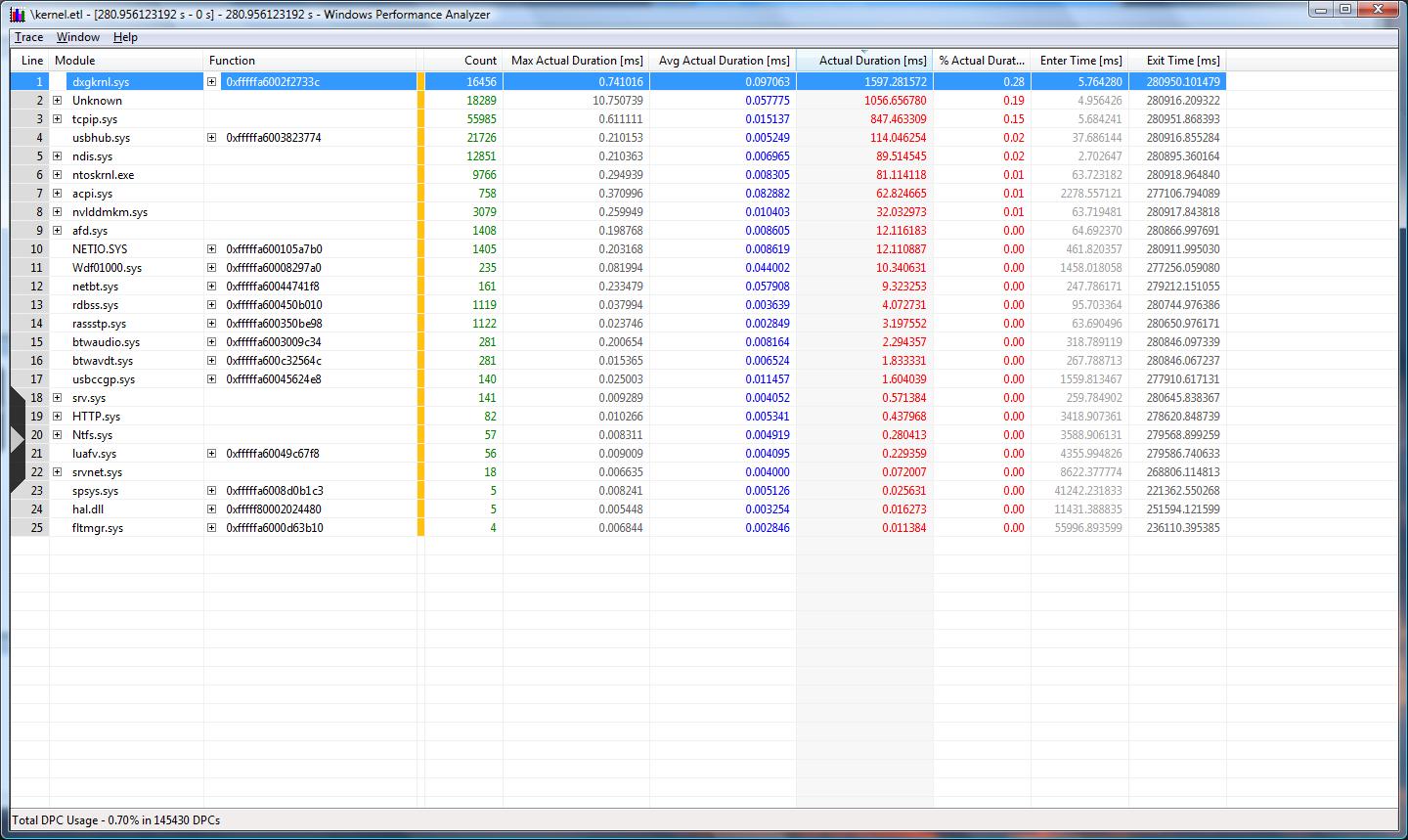Open the Help menu
This screenshot has width=1408, height=840.
tap(125, 37)
